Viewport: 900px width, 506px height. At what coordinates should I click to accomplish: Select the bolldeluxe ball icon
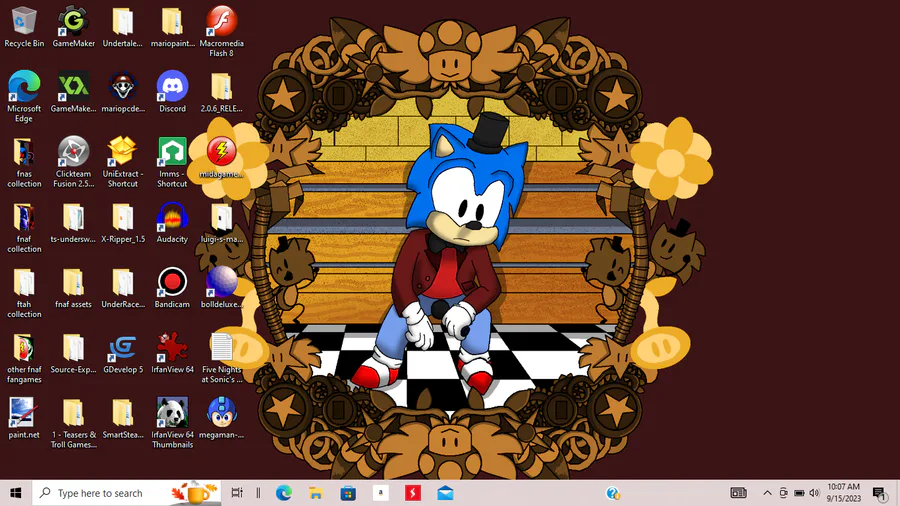tap(222, 288)
